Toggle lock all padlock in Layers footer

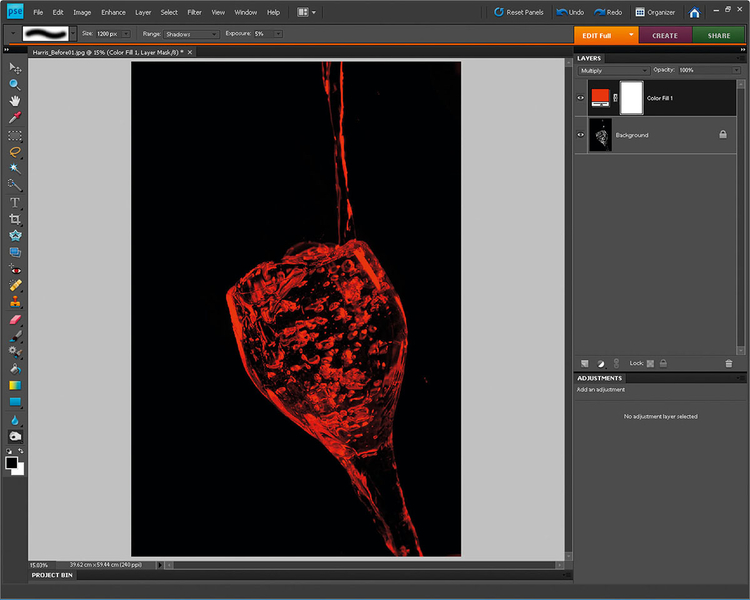click(x=663, y=364)
